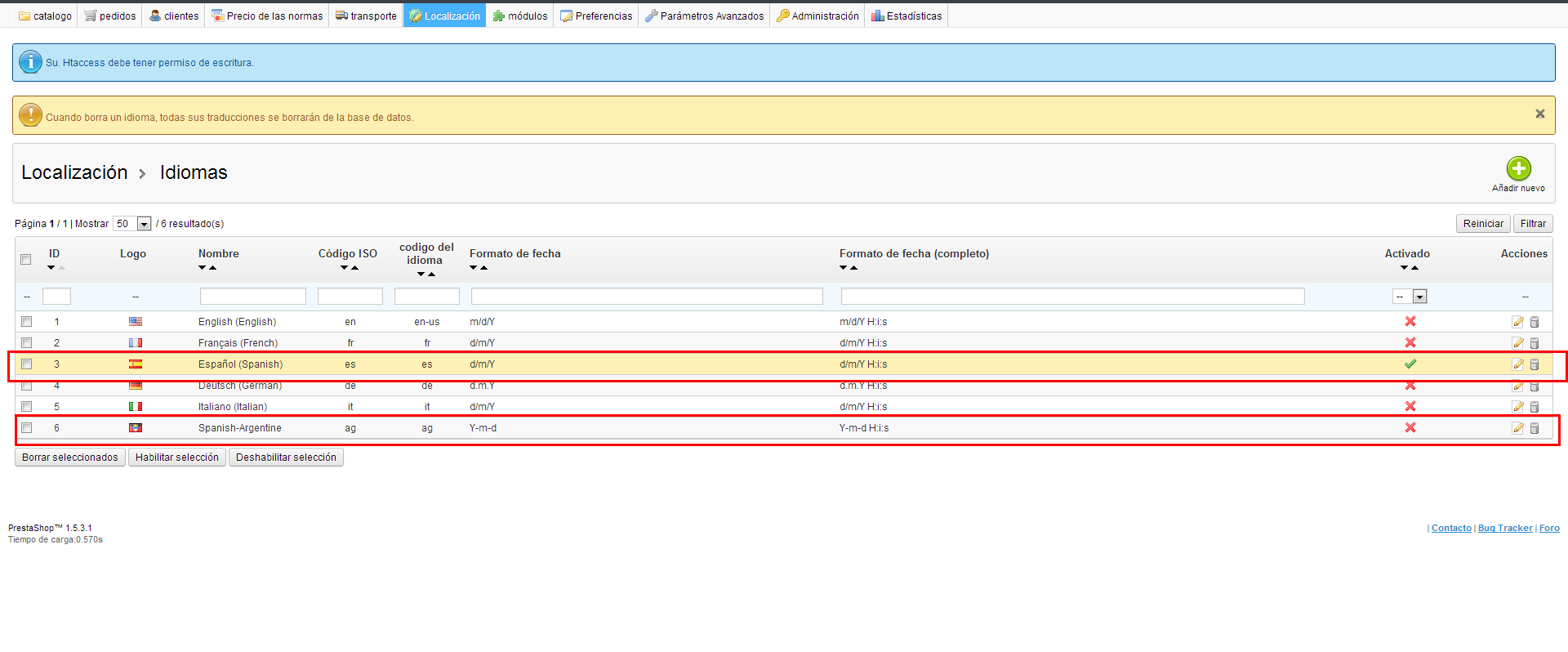Focus the ID filter field
Viewport: 1568px width, 652px height.
(x=56, y=297)
